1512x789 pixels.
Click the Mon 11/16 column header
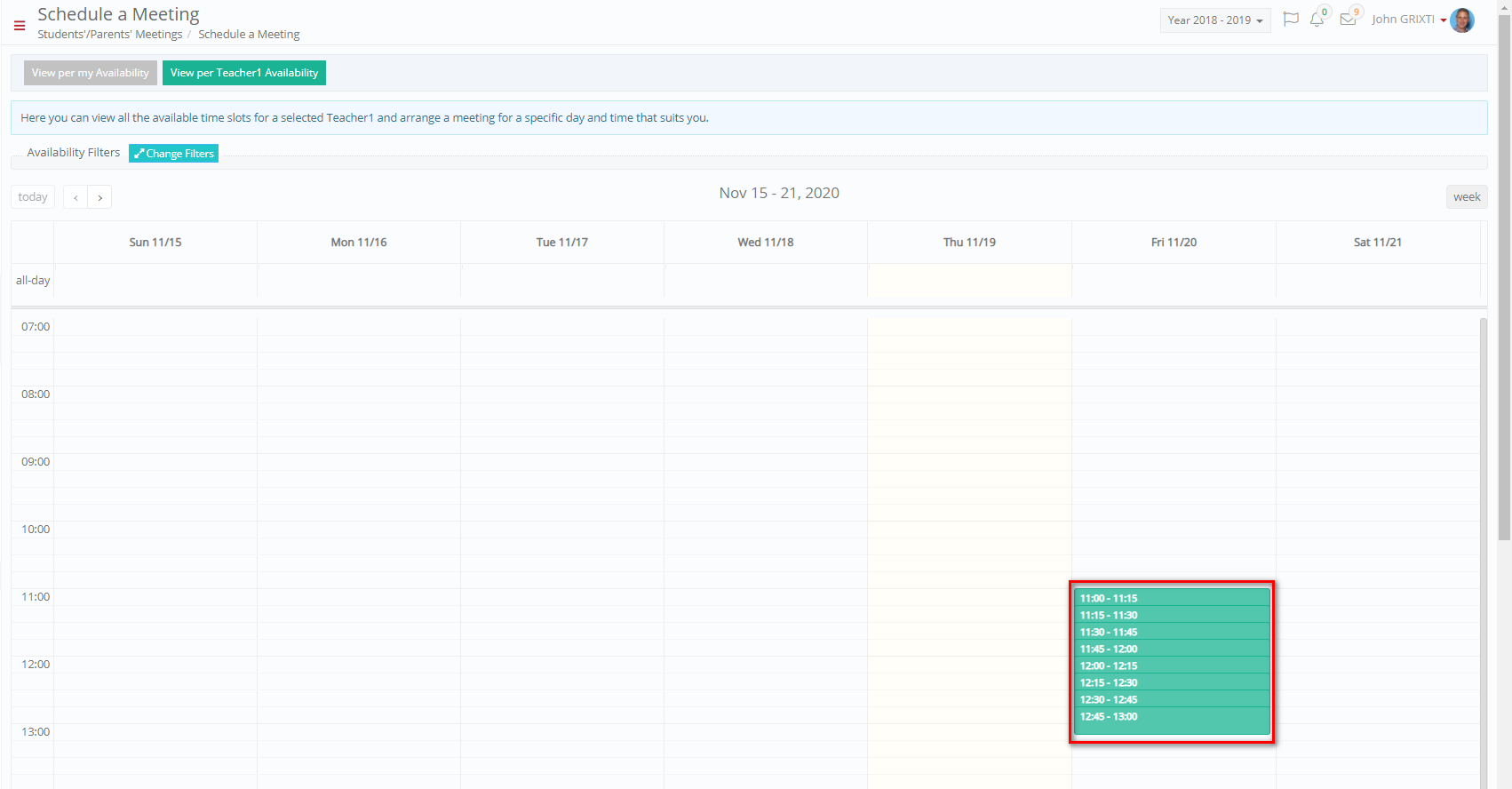pyautogui.click(x=359, y=243)
